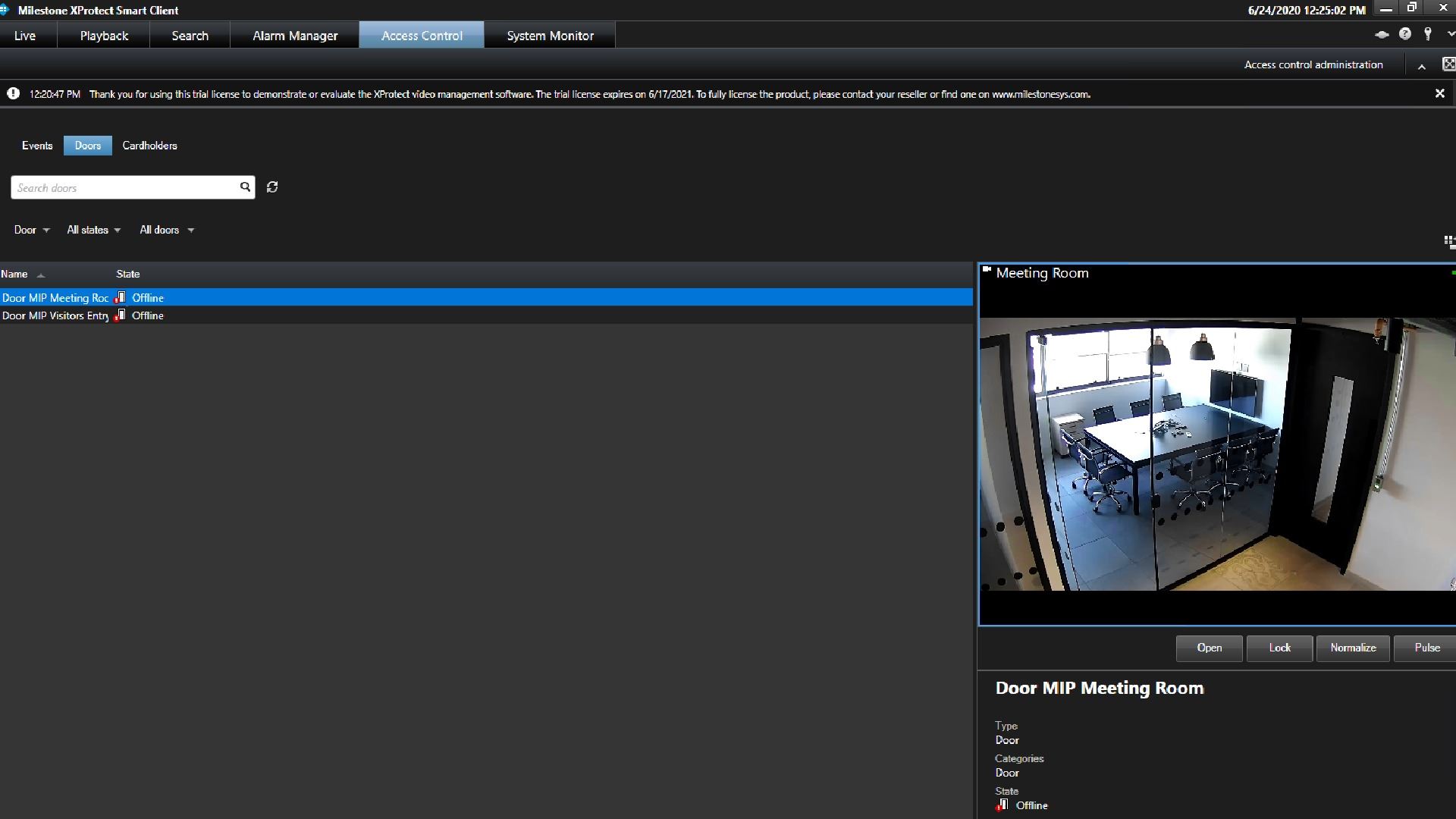Click Access control administration link
This screenshot has height=819, width=1456.
(1313, 65)
